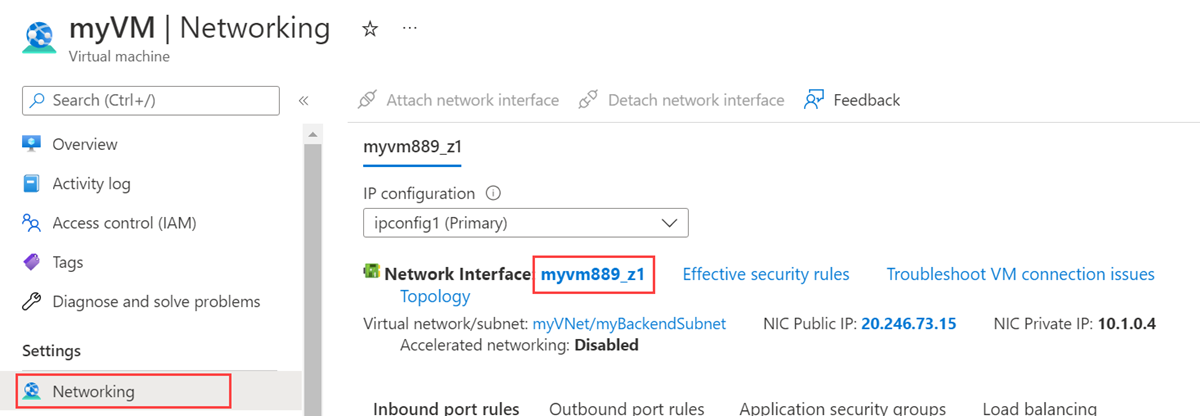Click the Access control (IAM) icon
The height and width of the screenshot is (416, 1200).
pyautogui.click(x=31, y=223)
